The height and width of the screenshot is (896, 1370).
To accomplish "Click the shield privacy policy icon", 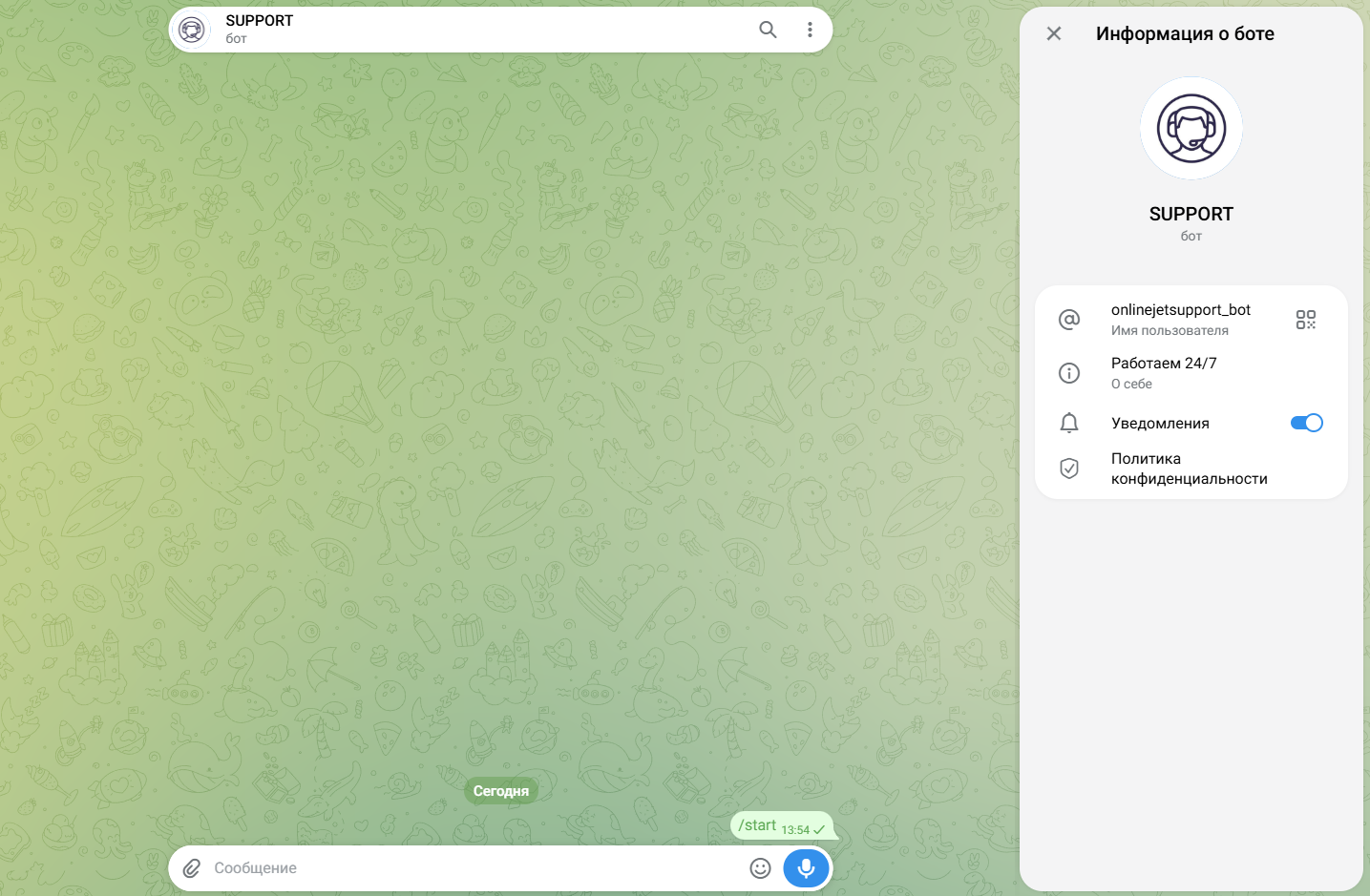I will coord(1069,469).
